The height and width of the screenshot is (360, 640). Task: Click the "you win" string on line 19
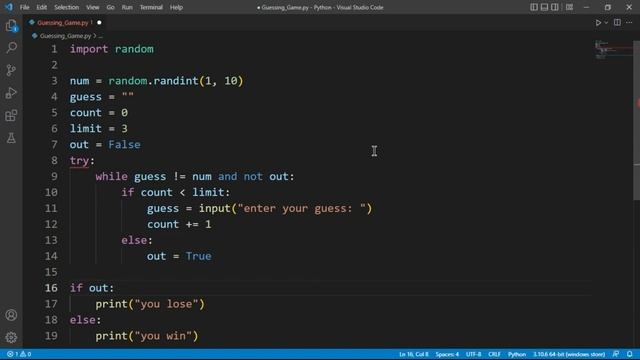pyautogui.click(x=163, y=336)
